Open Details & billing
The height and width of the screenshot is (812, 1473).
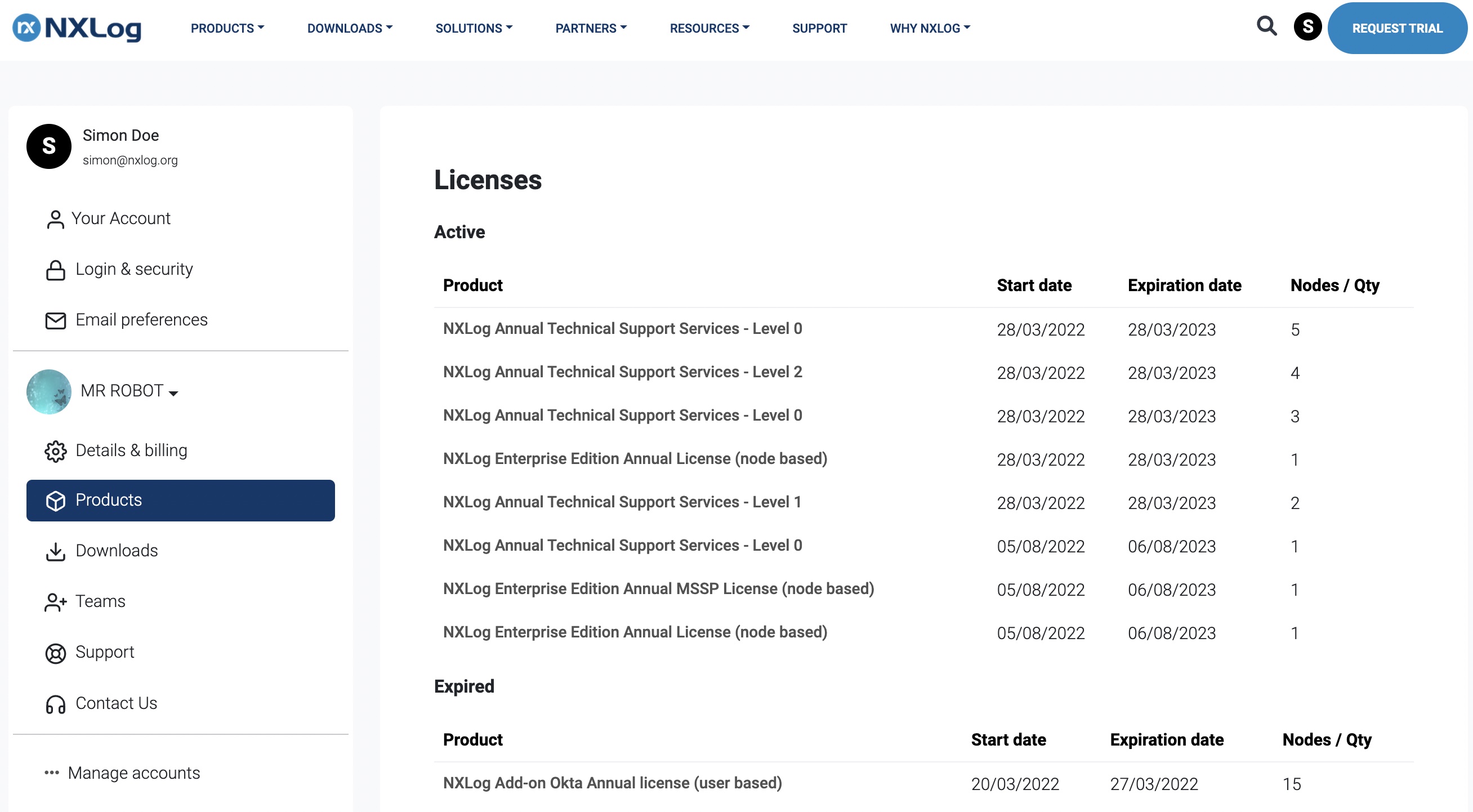coord(132,450)
